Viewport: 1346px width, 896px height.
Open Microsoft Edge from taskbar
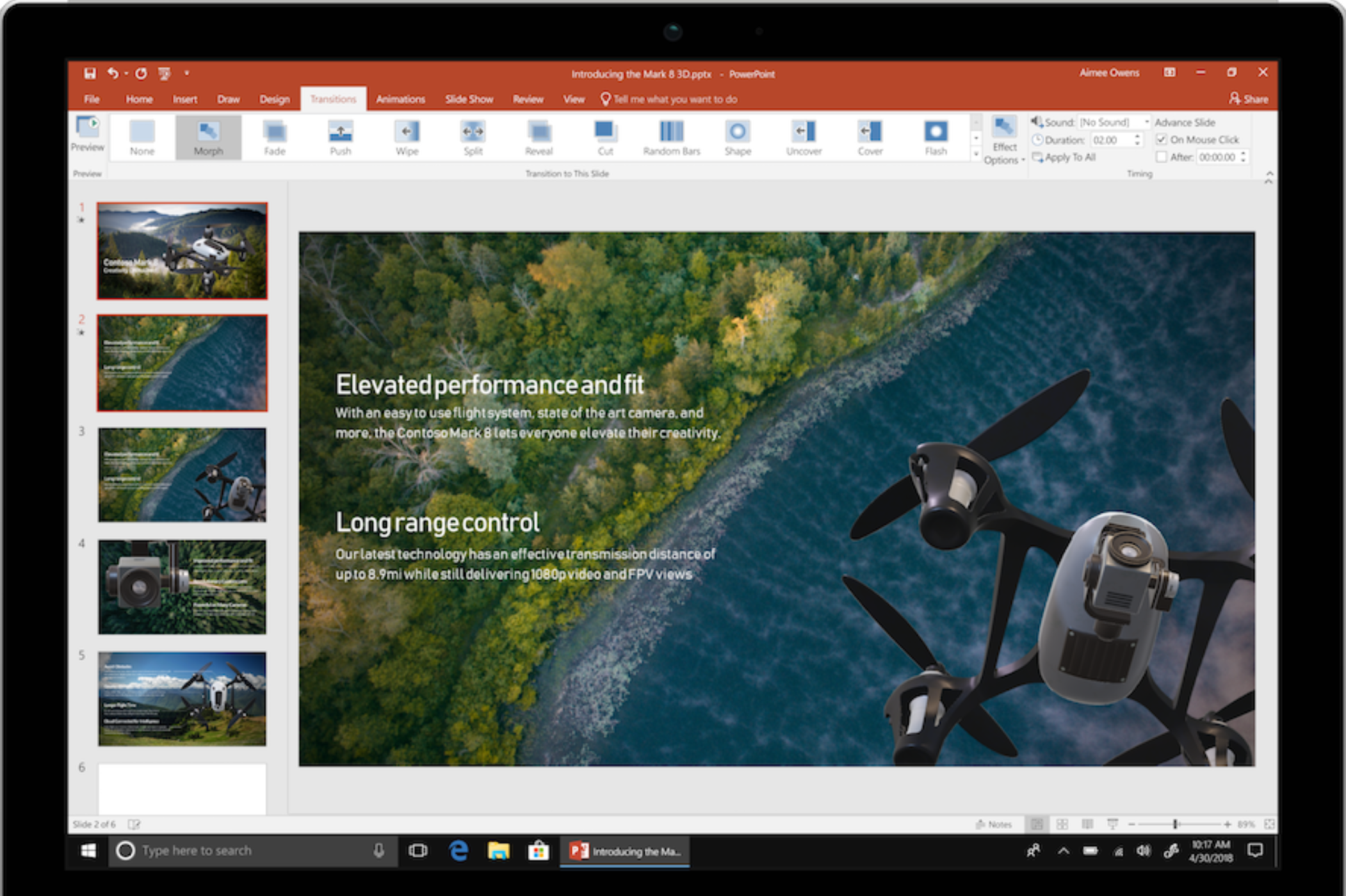tap(458, 851)
